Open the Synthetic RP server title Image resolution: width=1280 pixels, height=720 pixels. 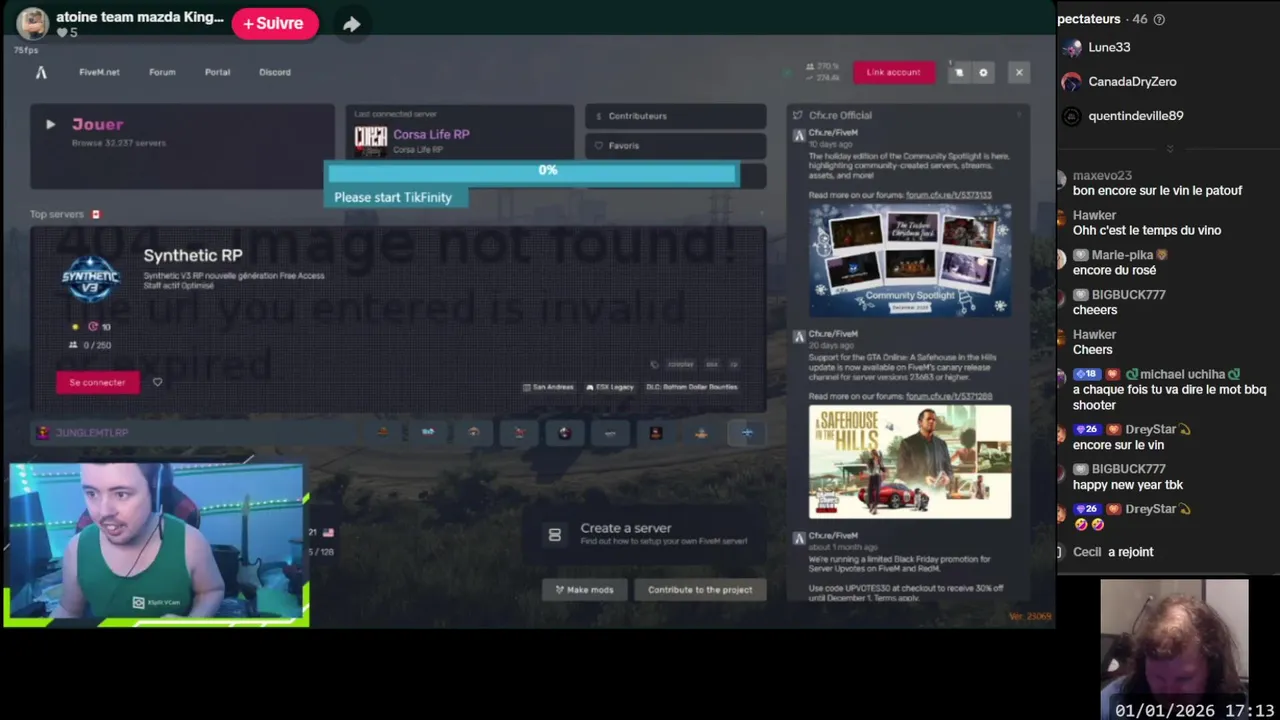(192, 255)
